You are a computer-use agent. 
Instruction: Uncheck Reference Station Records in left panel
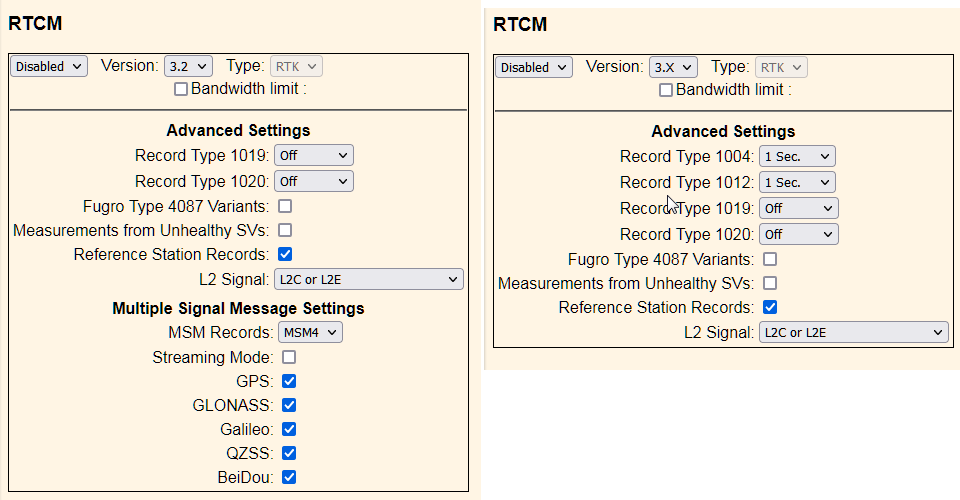tap(285, 254)
